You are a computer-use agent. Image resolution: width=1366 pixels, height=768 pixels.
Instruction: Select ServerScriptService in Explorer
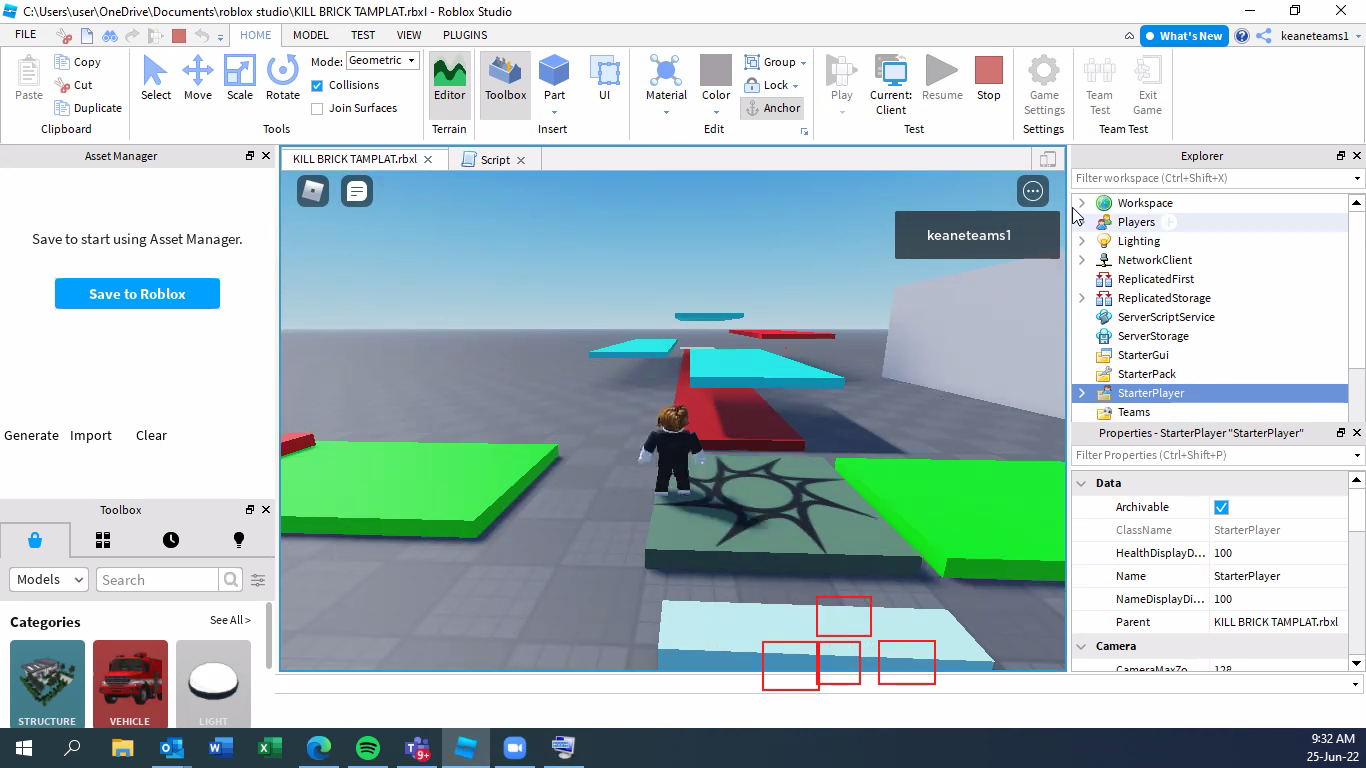click(x=1166, y=317)
